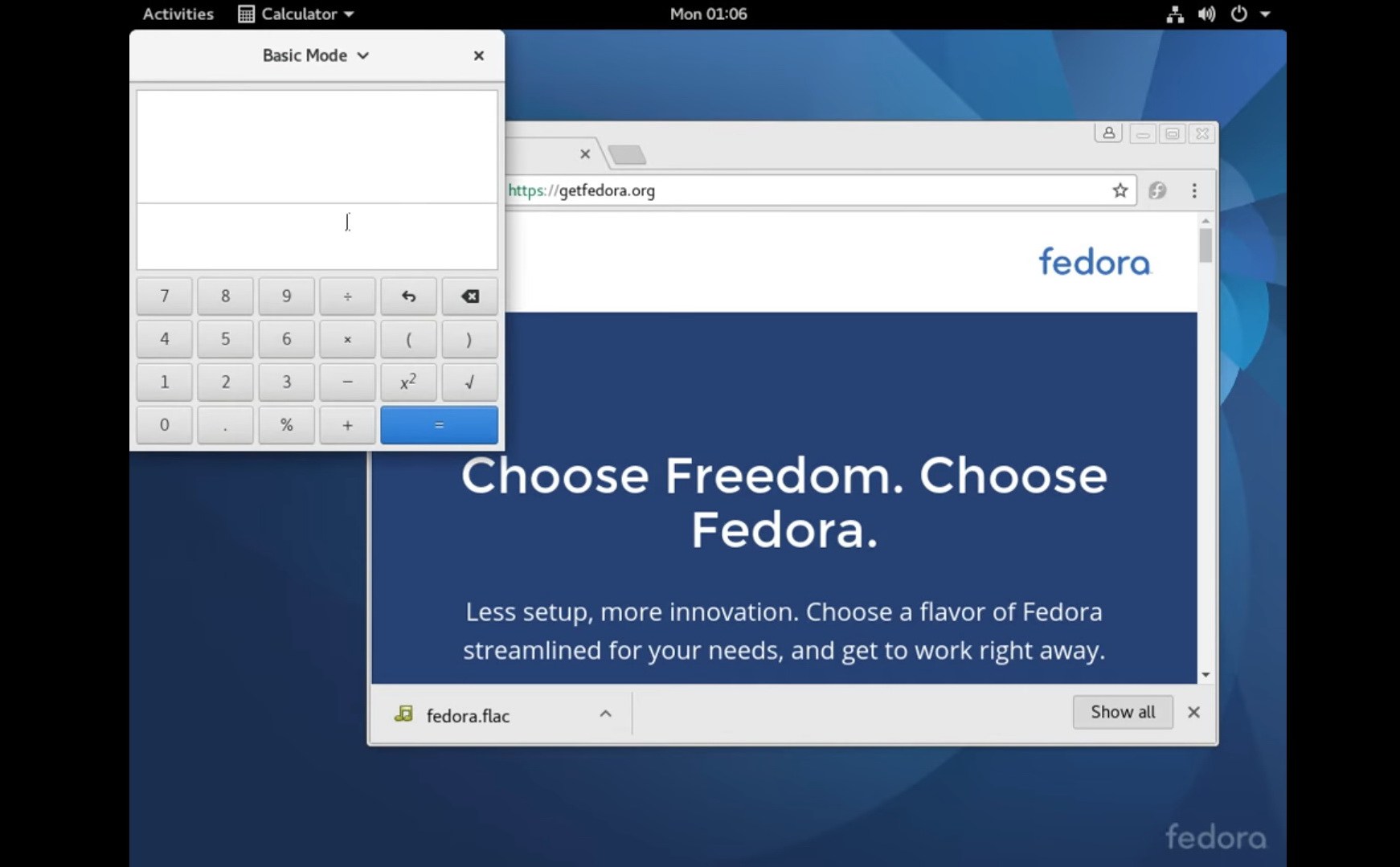Click the calculator undo arrow button
The width and height of the screenshot is (1400, 867).
(x=408, y=296)
